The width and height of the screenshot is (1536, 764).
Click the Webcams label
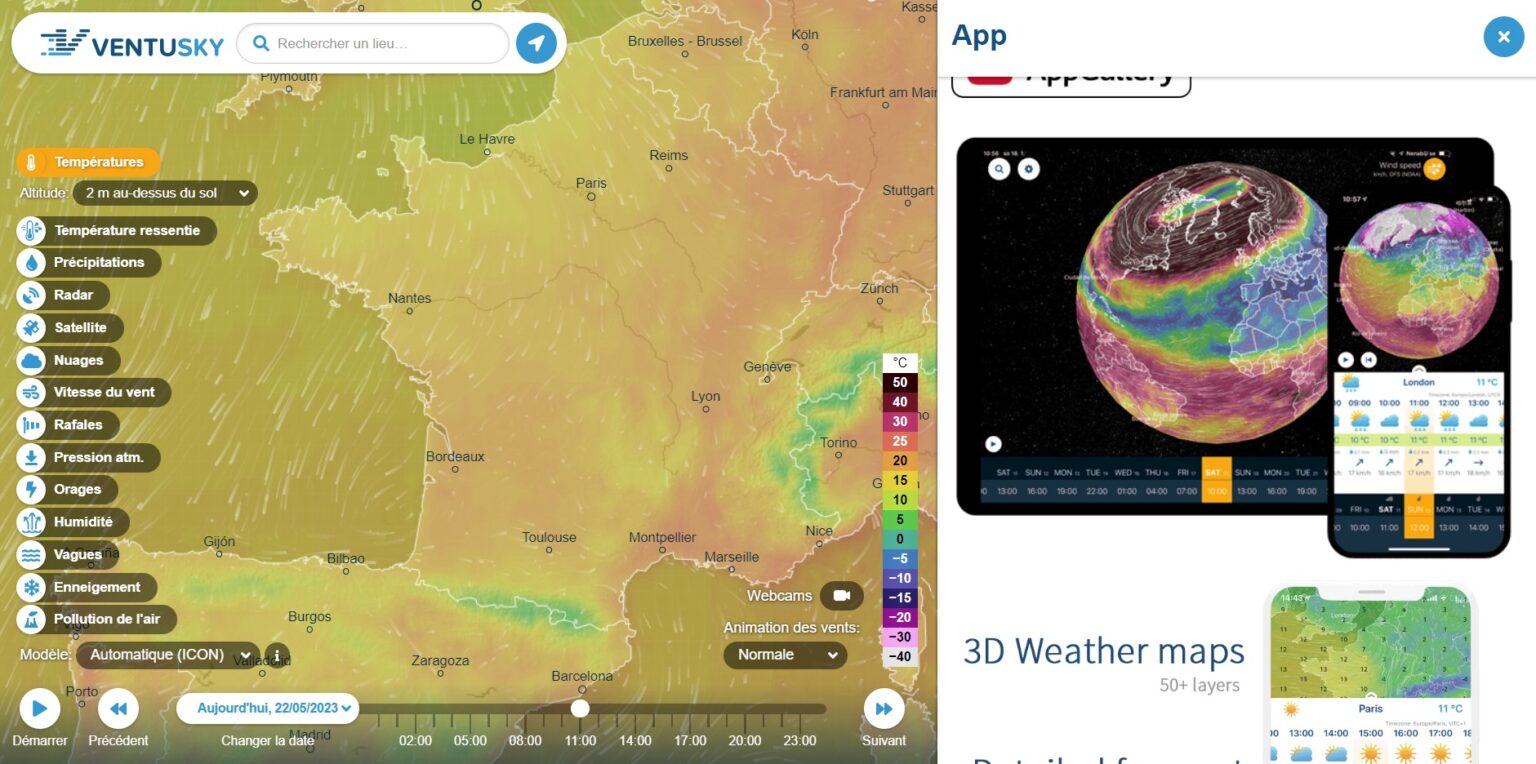[779, 596]
